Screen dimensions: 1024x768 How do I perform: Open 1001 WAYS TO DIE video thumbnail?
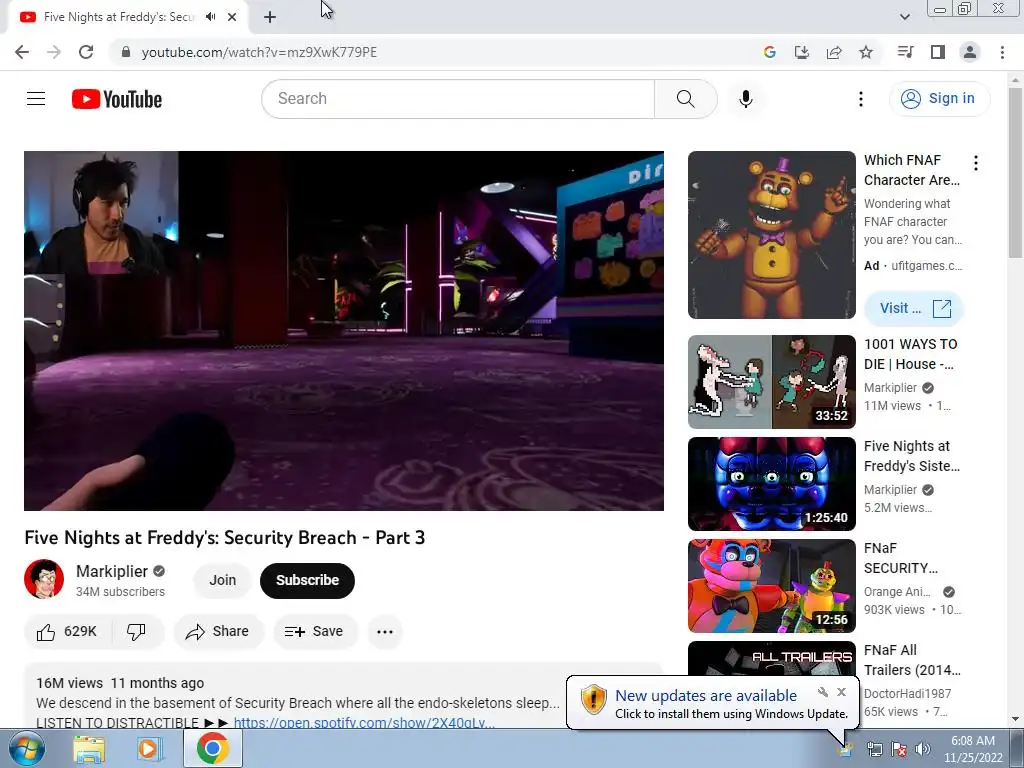point(771,382)
